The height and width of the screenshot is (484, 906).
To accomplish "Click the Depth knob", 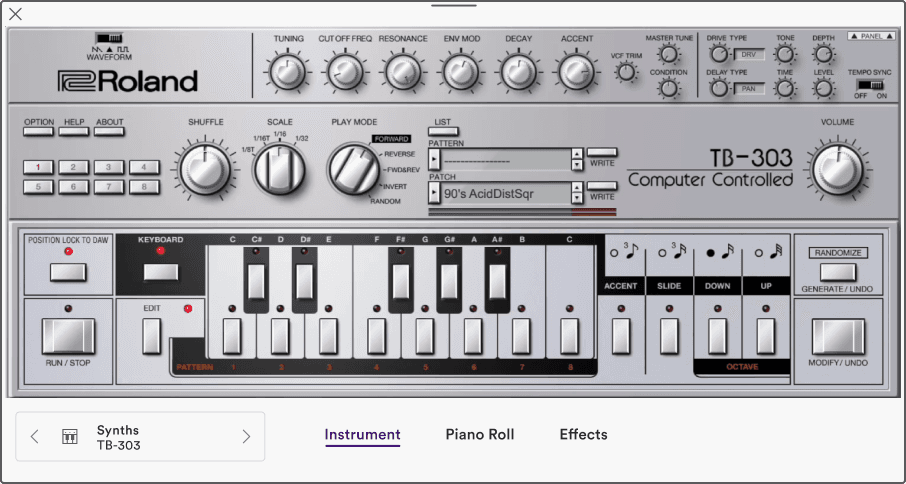I will pos(823,54).
